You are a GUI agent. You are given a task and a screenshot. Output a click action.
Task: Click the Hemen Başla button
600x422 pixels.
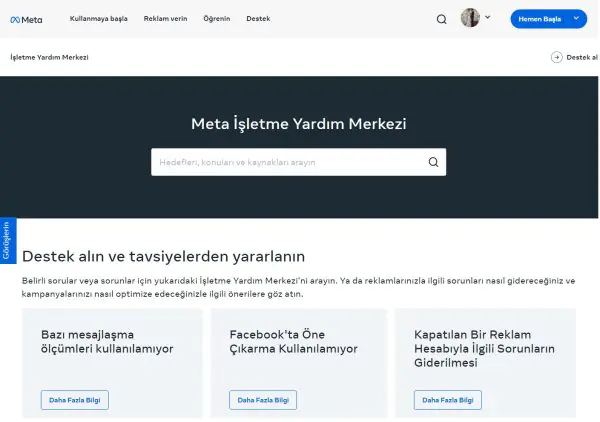tap(548, 19)
